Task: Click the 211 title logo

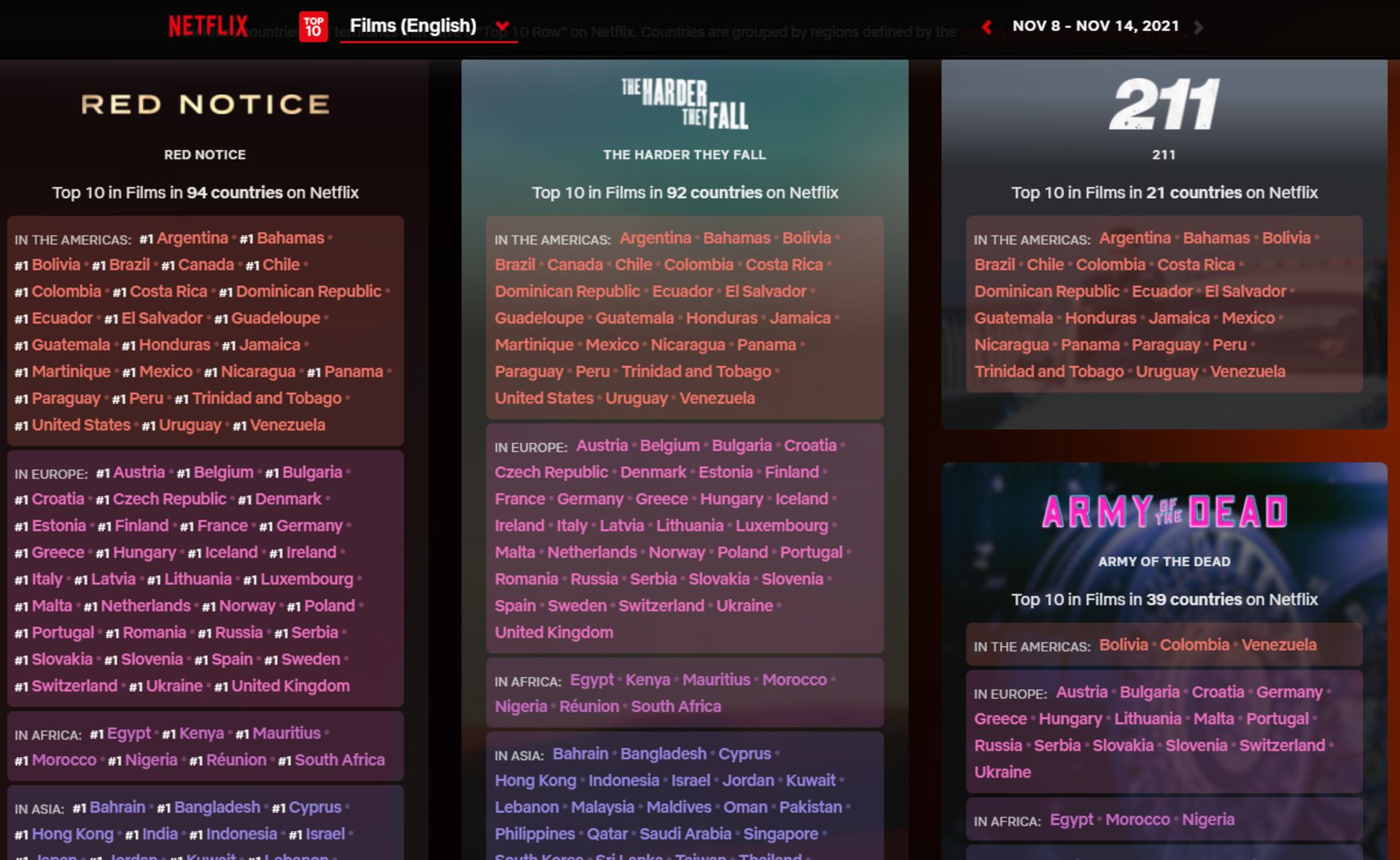Action: pos(1164,103)
